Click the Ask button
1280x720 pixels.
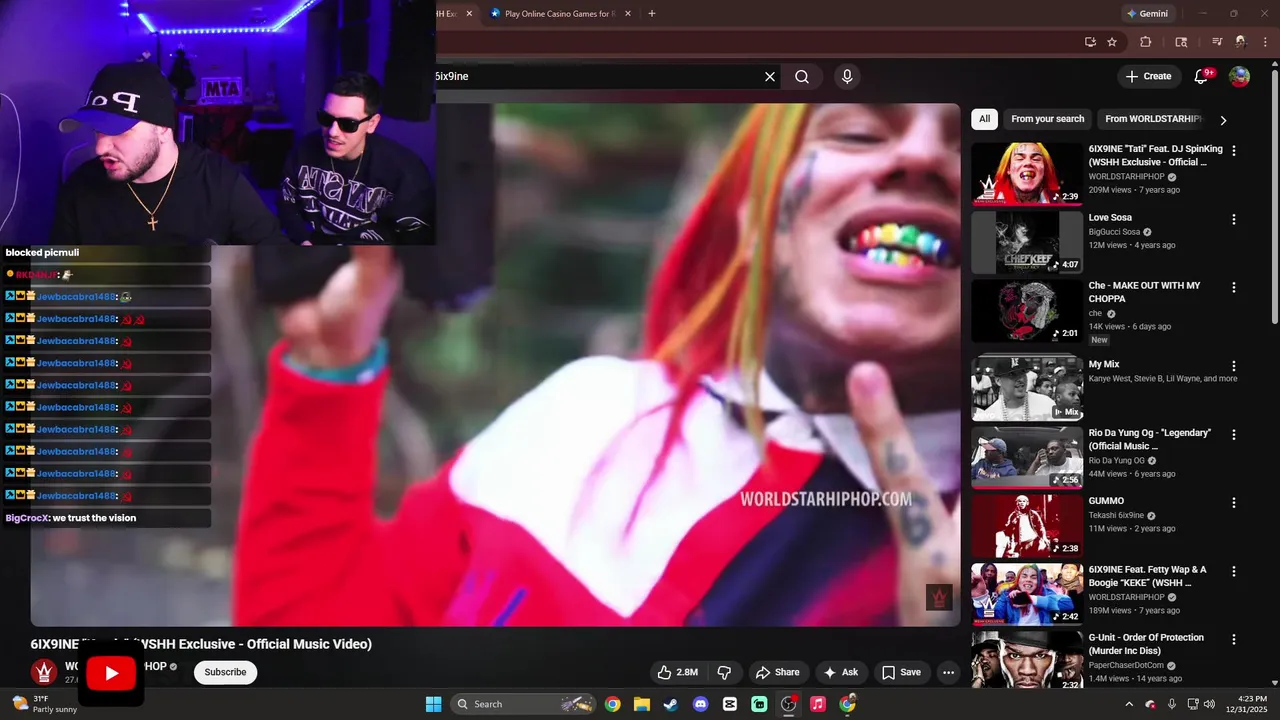(840, 672)
